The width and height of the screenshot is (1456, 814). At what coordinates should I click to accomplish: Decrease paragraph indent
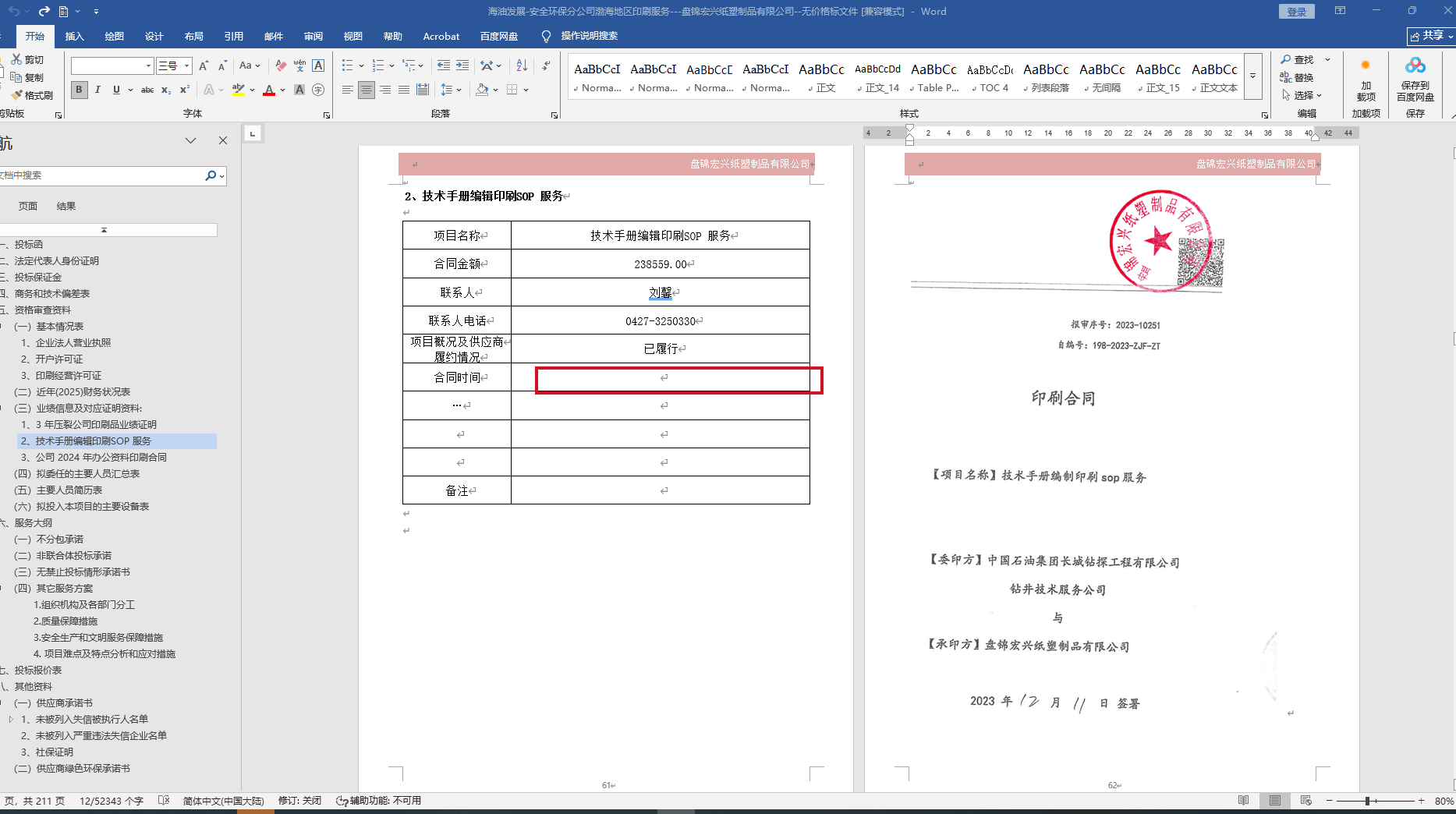click(444, 65)
